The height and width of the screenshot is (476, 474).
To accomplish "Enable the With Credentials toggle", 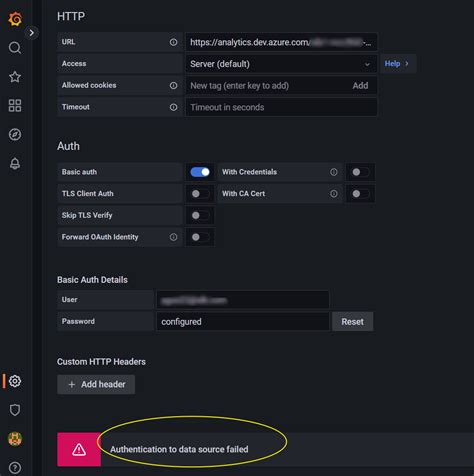I will [360, 172].
